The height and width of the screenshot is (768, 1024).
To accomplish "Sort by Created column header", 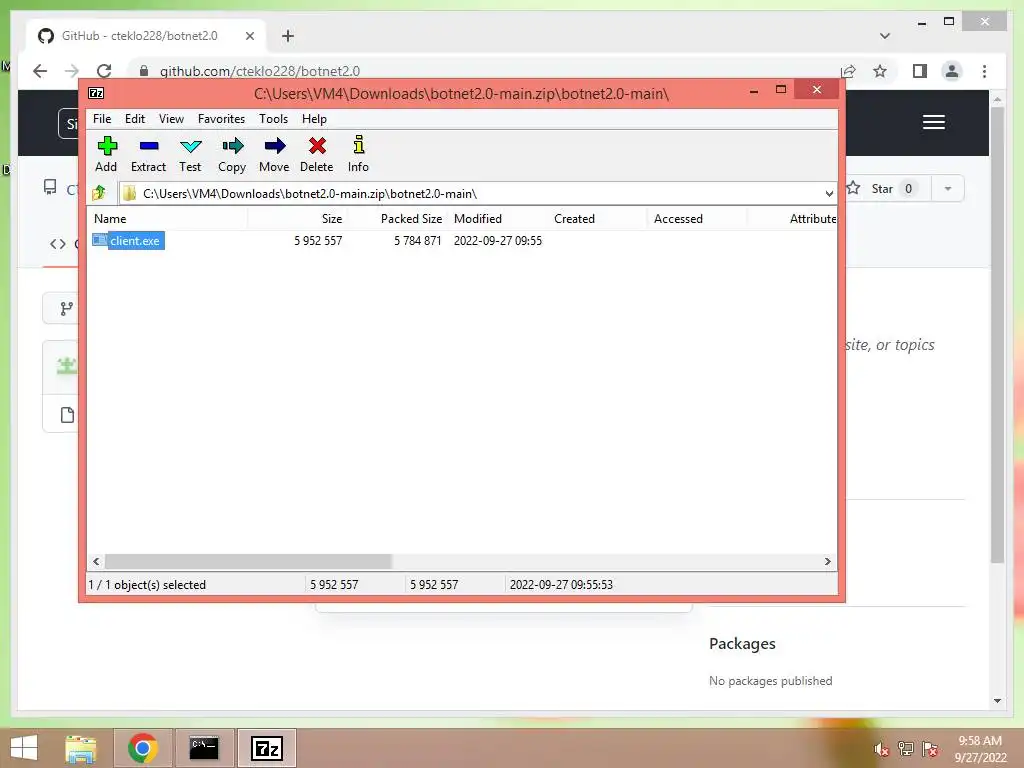I will [597, 219].
